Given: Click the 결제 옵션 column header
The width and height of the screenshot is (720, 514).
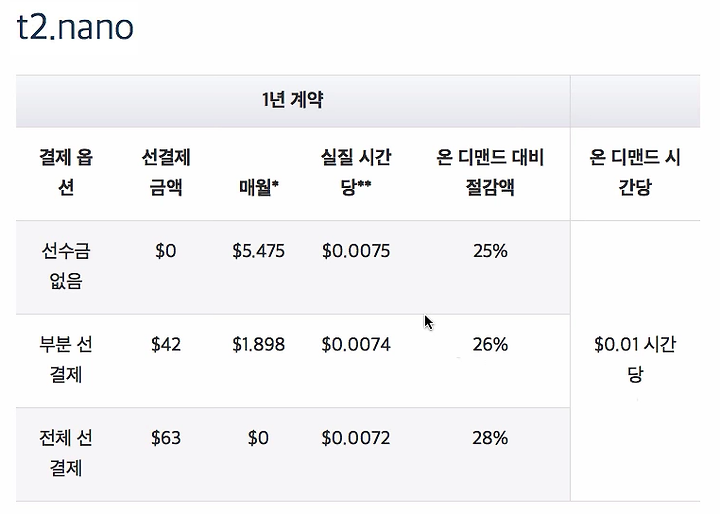Looking at the screenshot, I should 66,172.
